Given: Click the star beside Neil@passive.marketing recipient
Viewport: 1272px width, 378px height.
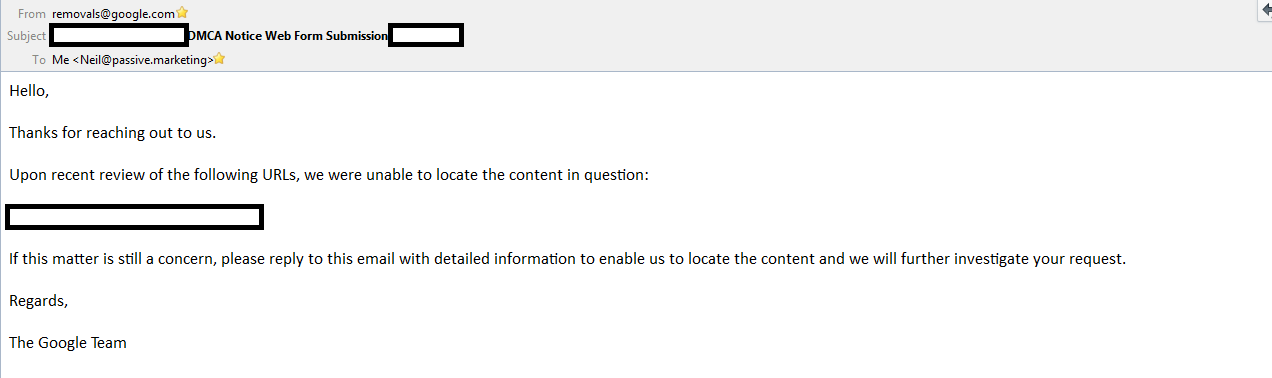Looking at the screenshot, I should (x=219, y=59).
